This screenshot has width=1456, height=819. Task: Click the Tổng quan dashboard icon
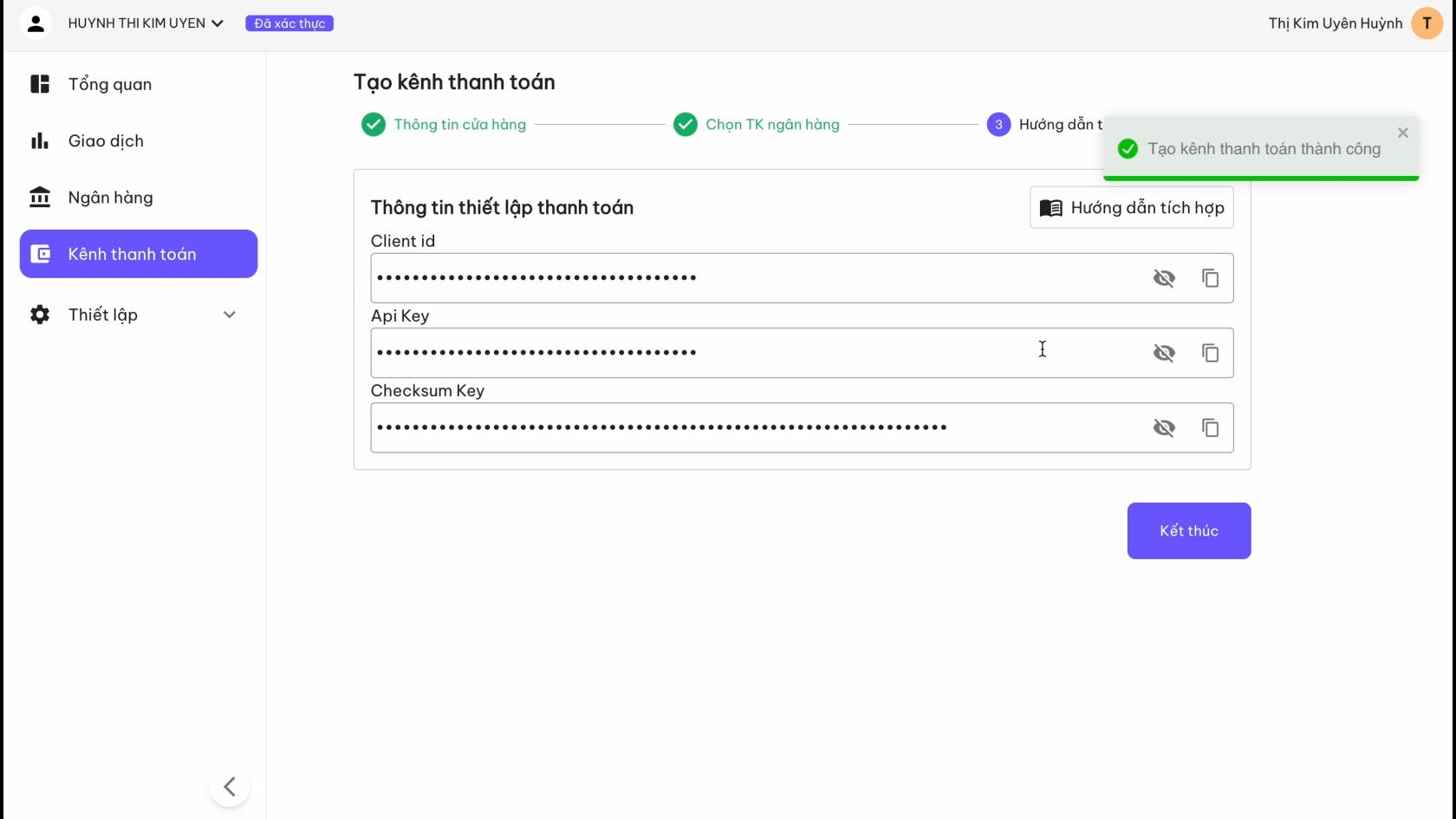[x=40, y=84]
